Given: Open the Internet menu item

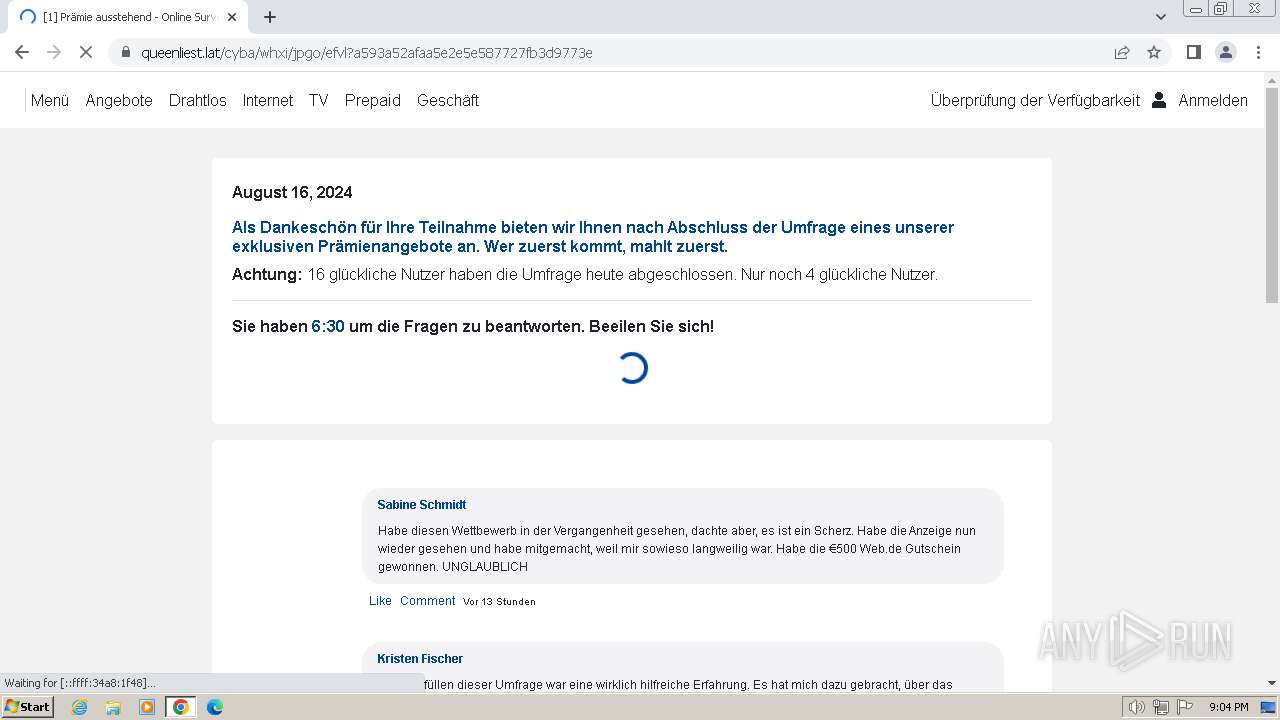Looking at the screenshot, I should point(268,100).
